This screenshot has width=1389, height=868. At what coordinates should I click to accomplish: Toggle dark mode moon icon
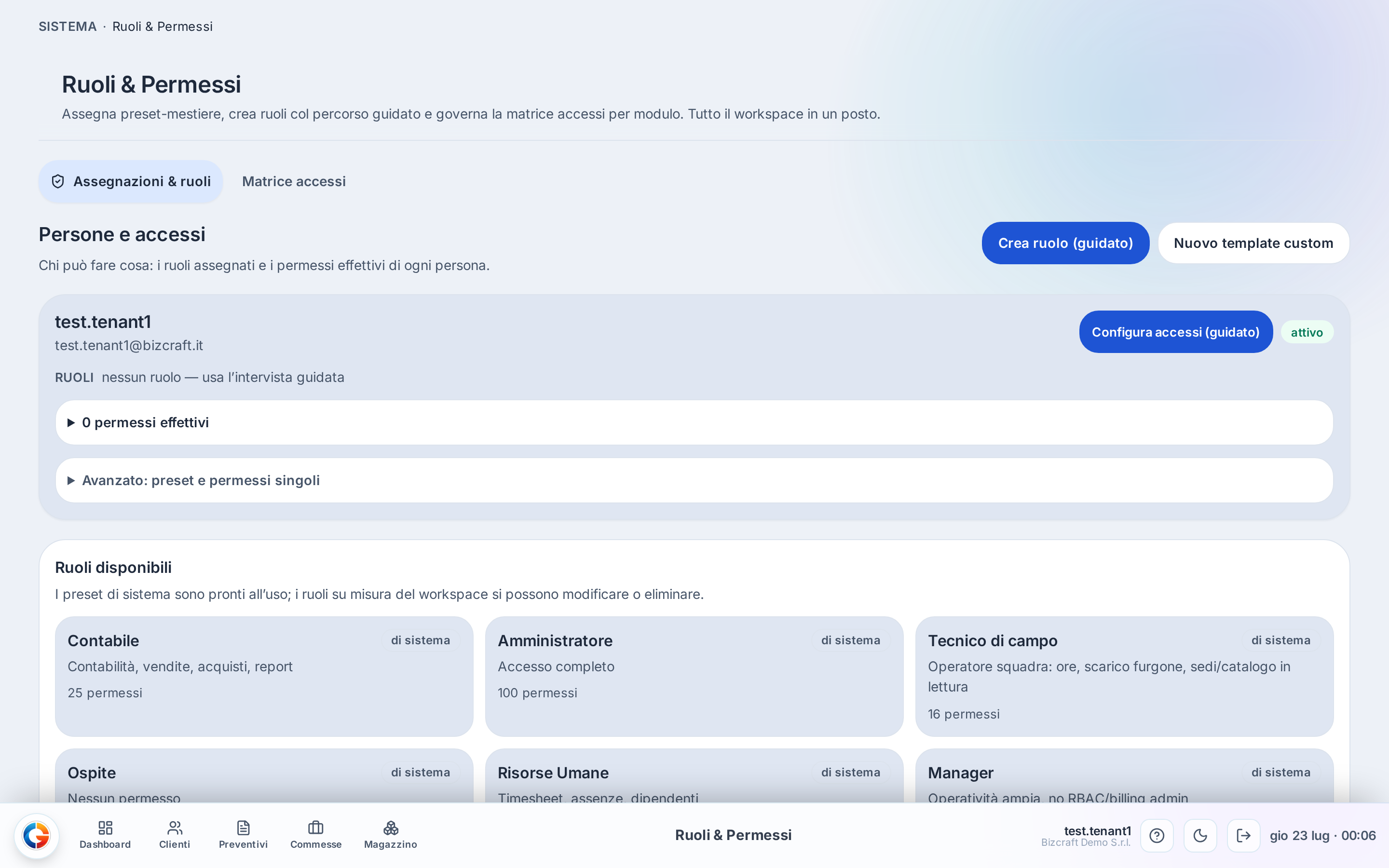(1200, 835)
